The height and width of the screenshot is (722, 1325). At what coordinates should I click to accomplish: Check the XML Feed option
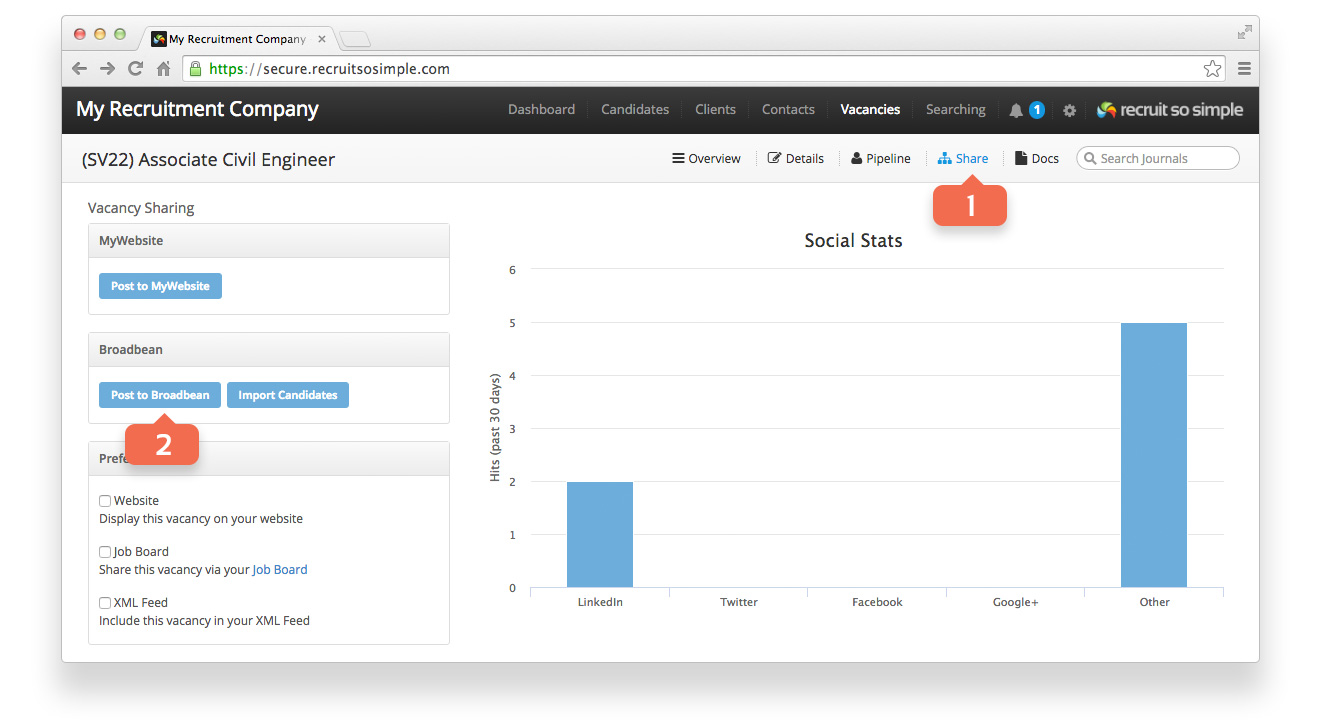pos(105,603)
